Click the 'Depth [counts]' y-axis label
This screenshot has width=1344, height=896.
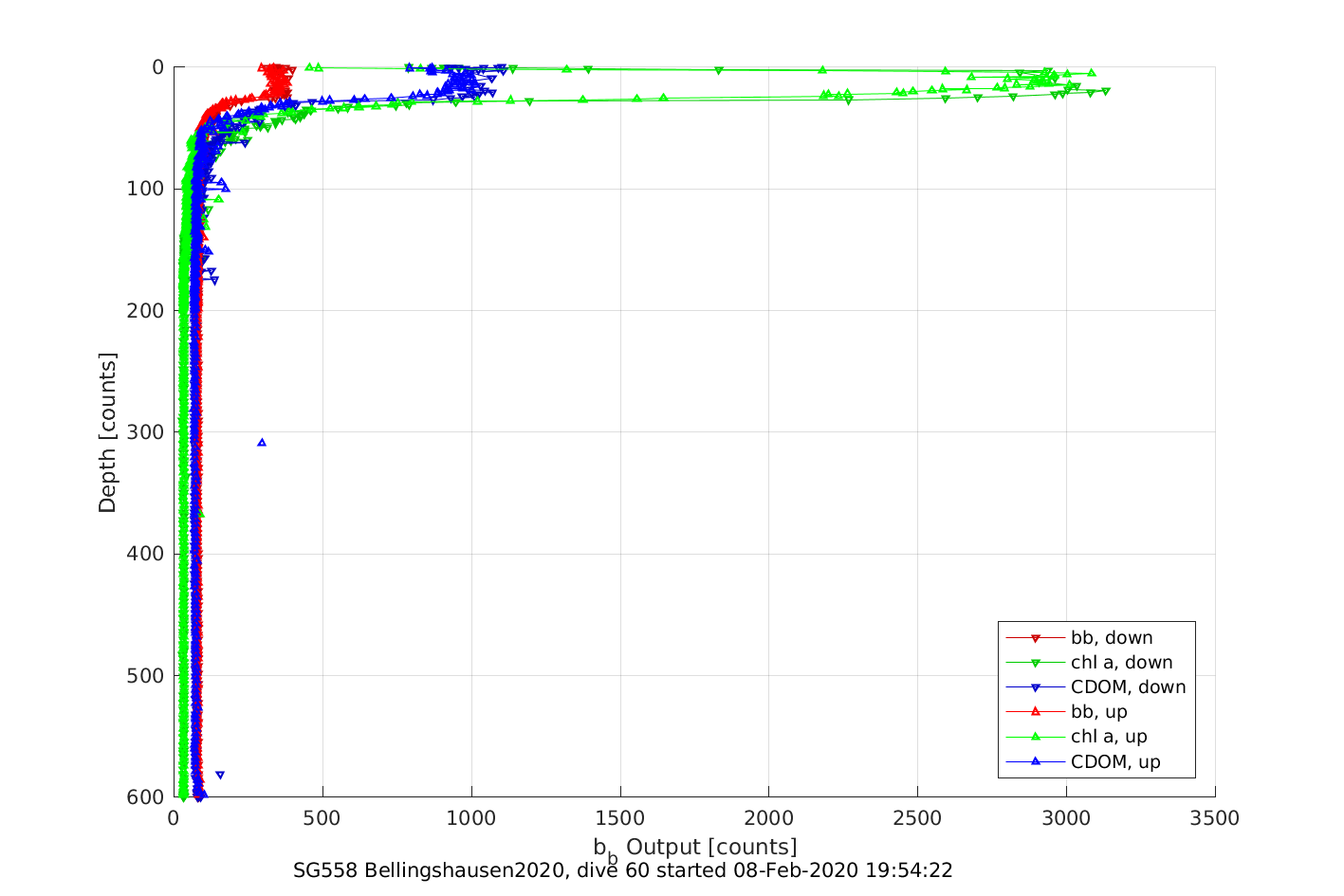click(x=107, y=432)
